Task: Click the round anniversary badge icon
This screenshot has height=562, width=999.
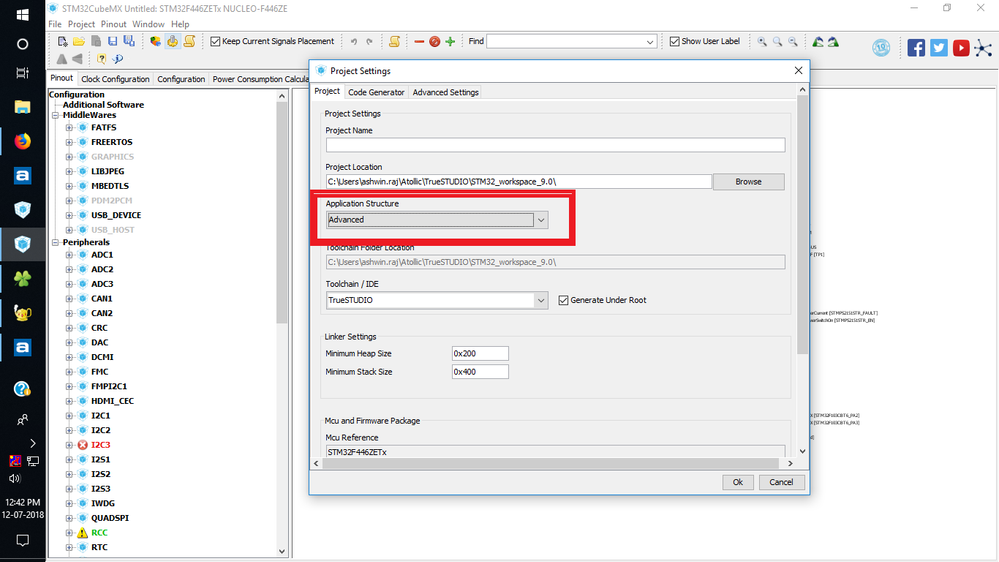Action: coord(881,48)
